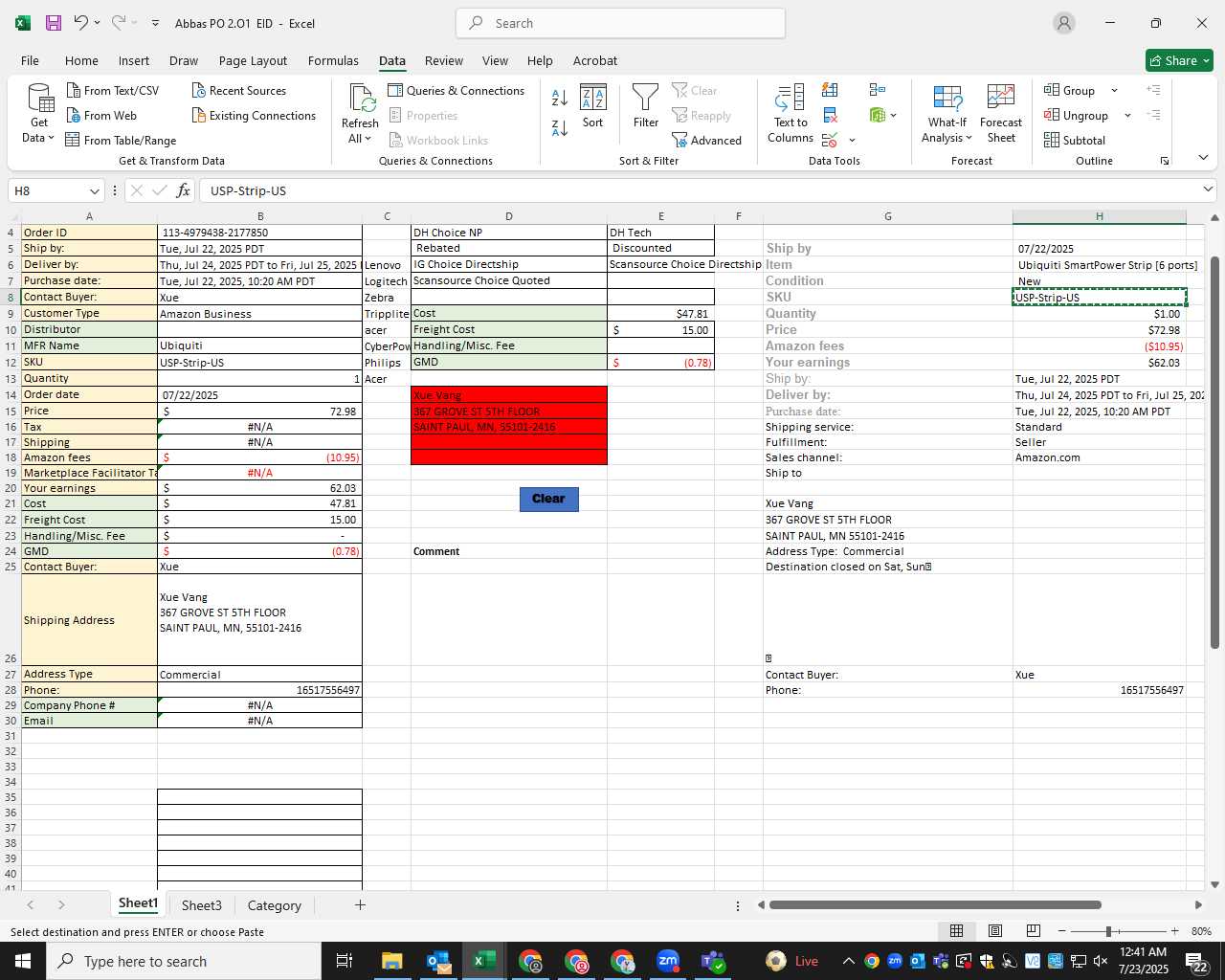The height and width of the screenshot is (980, 1225).
Task: Open Recent Sources
Action: click(x=239, y=90)
